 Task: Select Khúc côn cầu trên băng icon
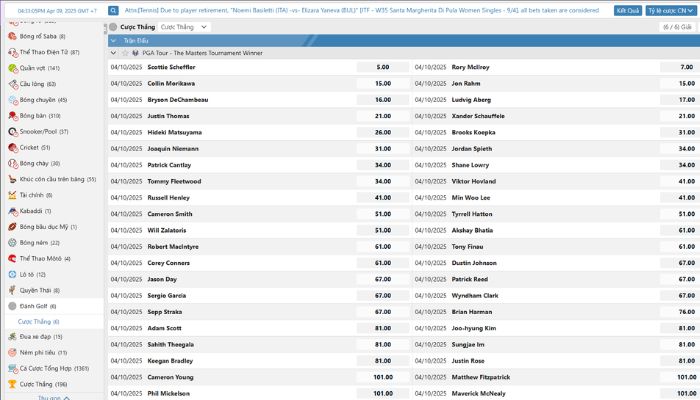pyautogui.click(x=12, y=179)
